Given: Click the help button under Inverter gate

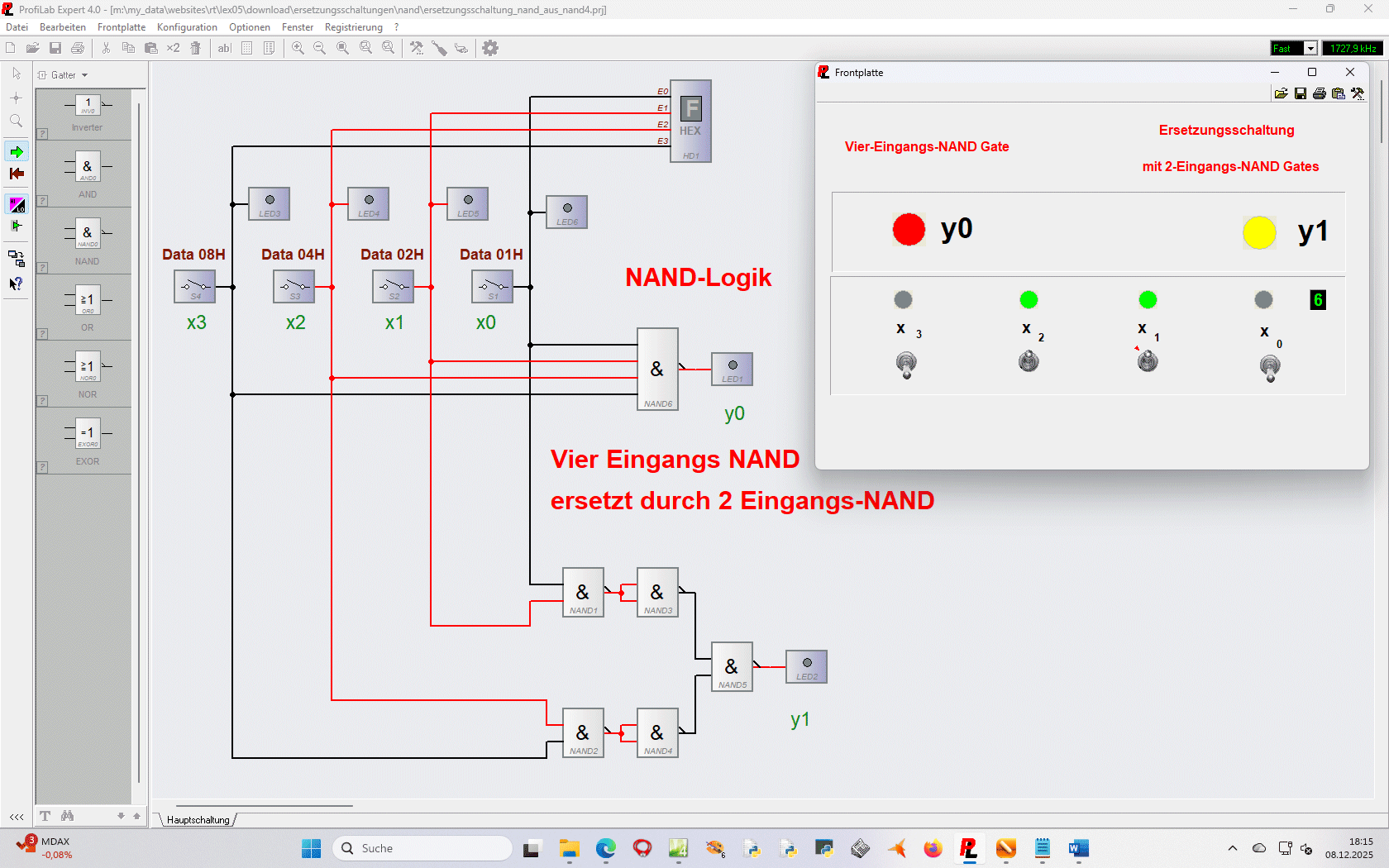Looking at the screenshot, I should point(42,134).
